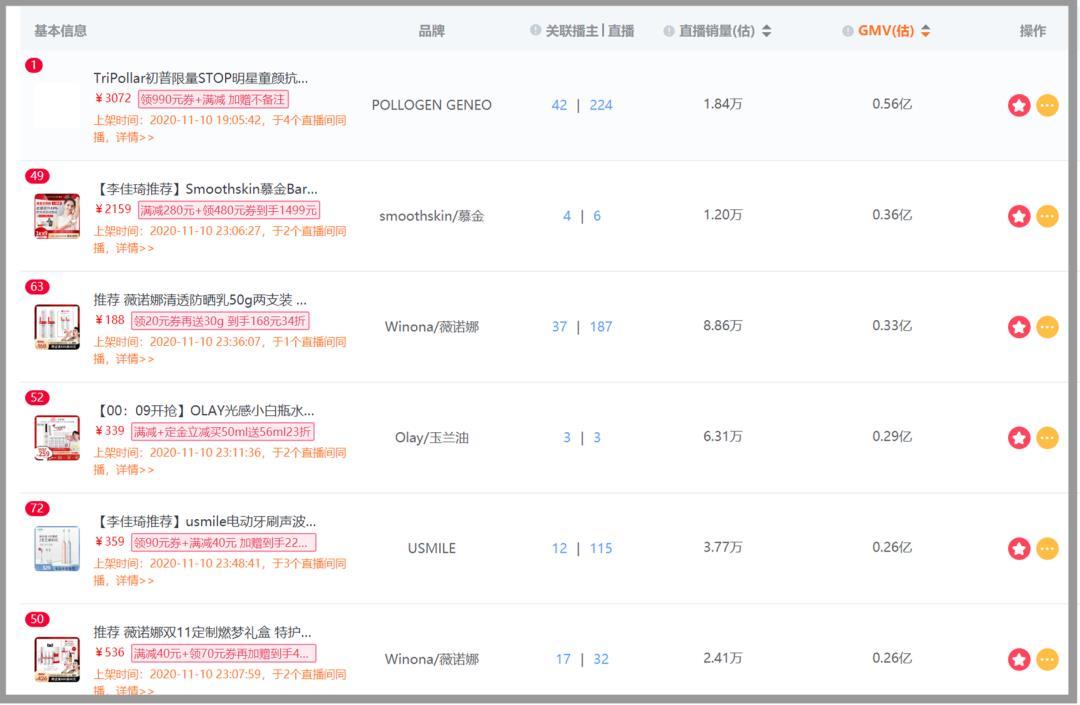The image size is (1080, 705).
Task: Click info icon beside 关联播主|直播 header
Action: pyautogui.click(x=535, y=30)
